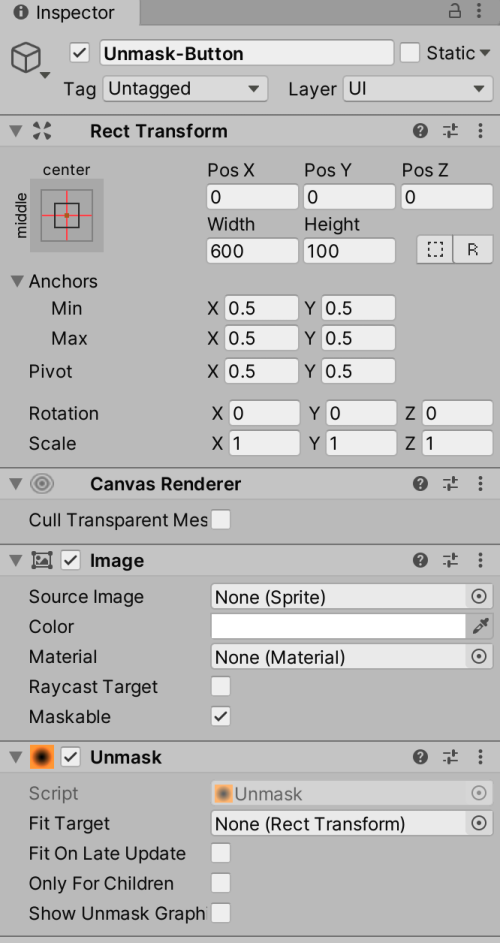500x943 pixels.
Task: Tick the Static checkbox
Action: 410,53
